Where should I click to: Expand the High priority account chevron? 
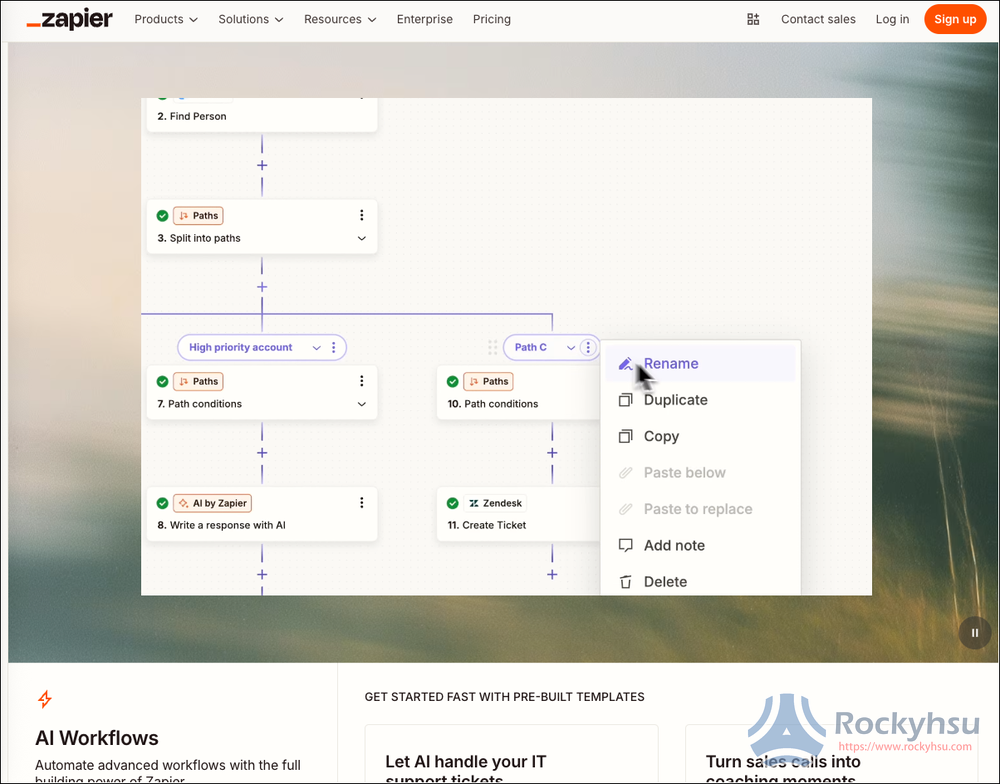point(316,348)
